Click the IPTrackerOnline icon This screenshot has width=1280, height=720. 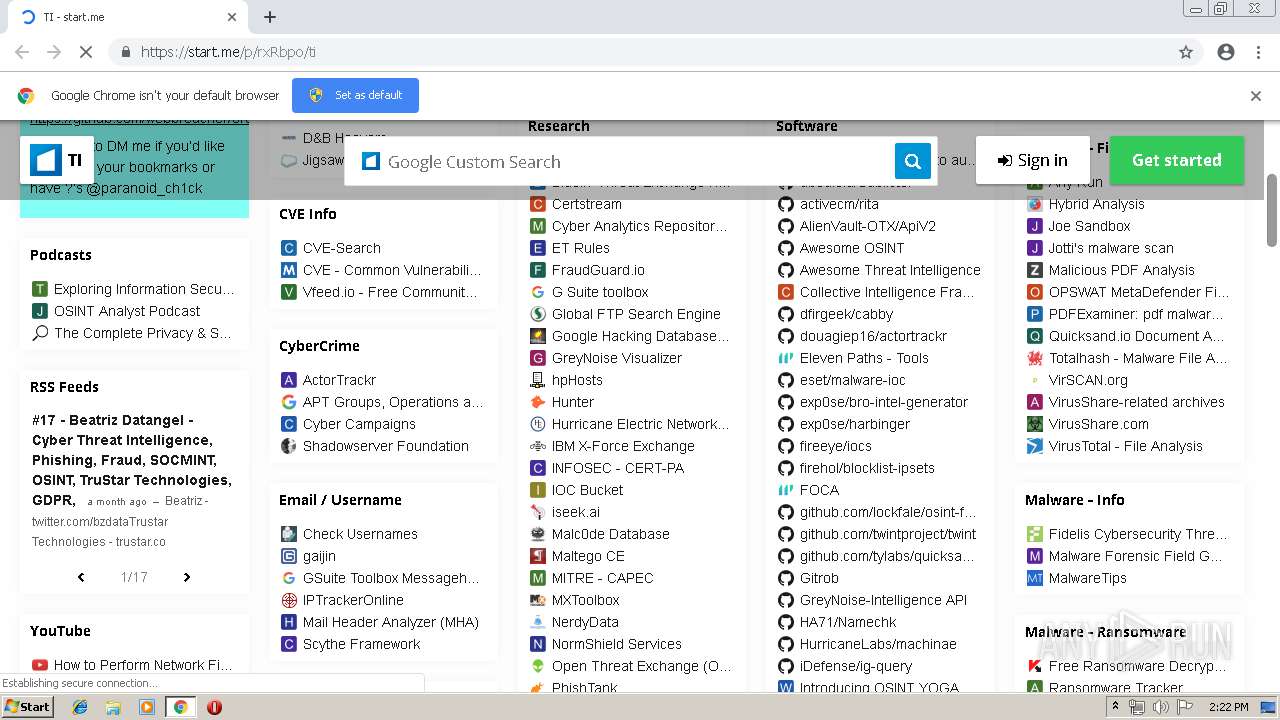(x=289, y=600)
